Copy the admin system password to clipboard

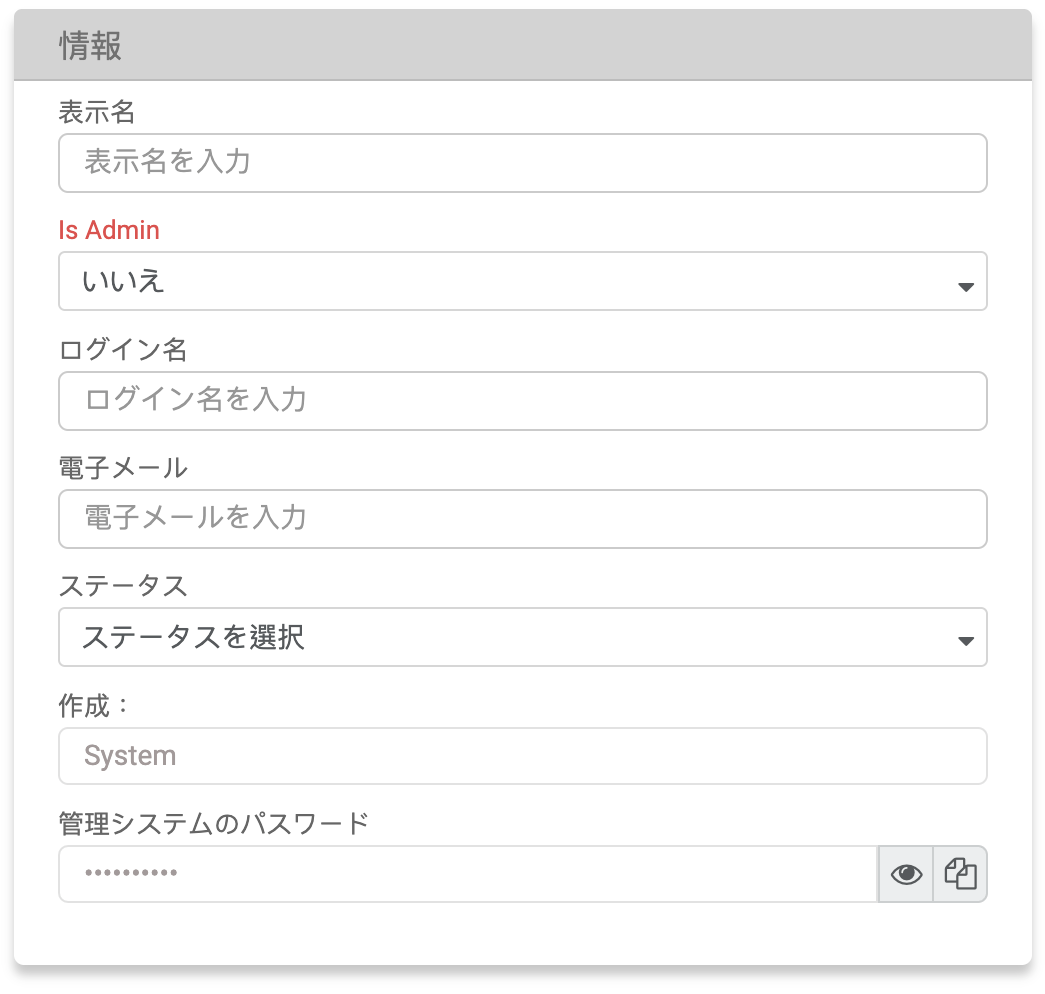[959, 873]
